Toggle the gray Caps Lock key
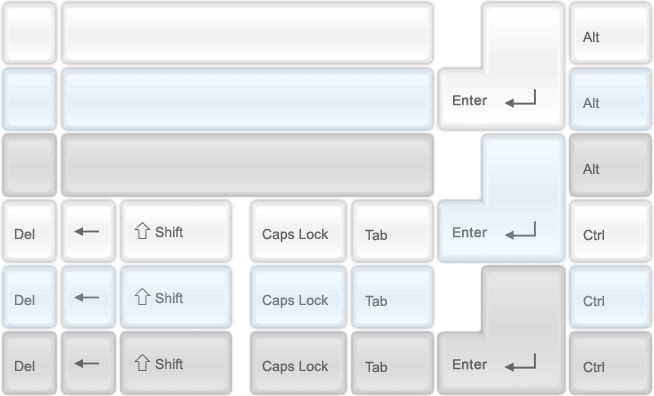The height and width of the screenshot is (396, 654). [x=298, y=363]
